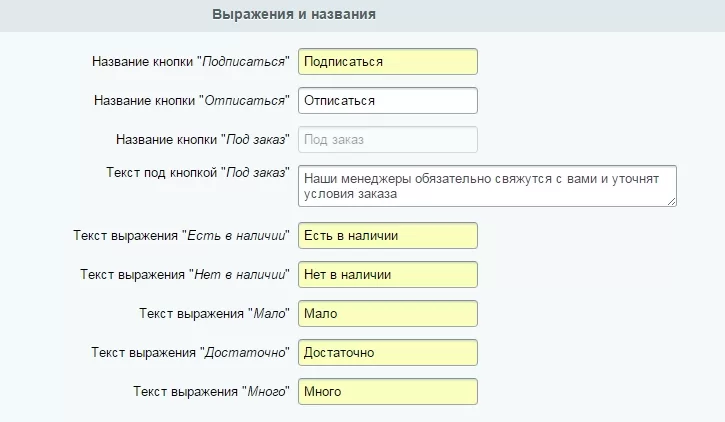The image size is (725, 422).
Task: Click label "Текст выражения Есть в наличии"
Action: (181, 236)
